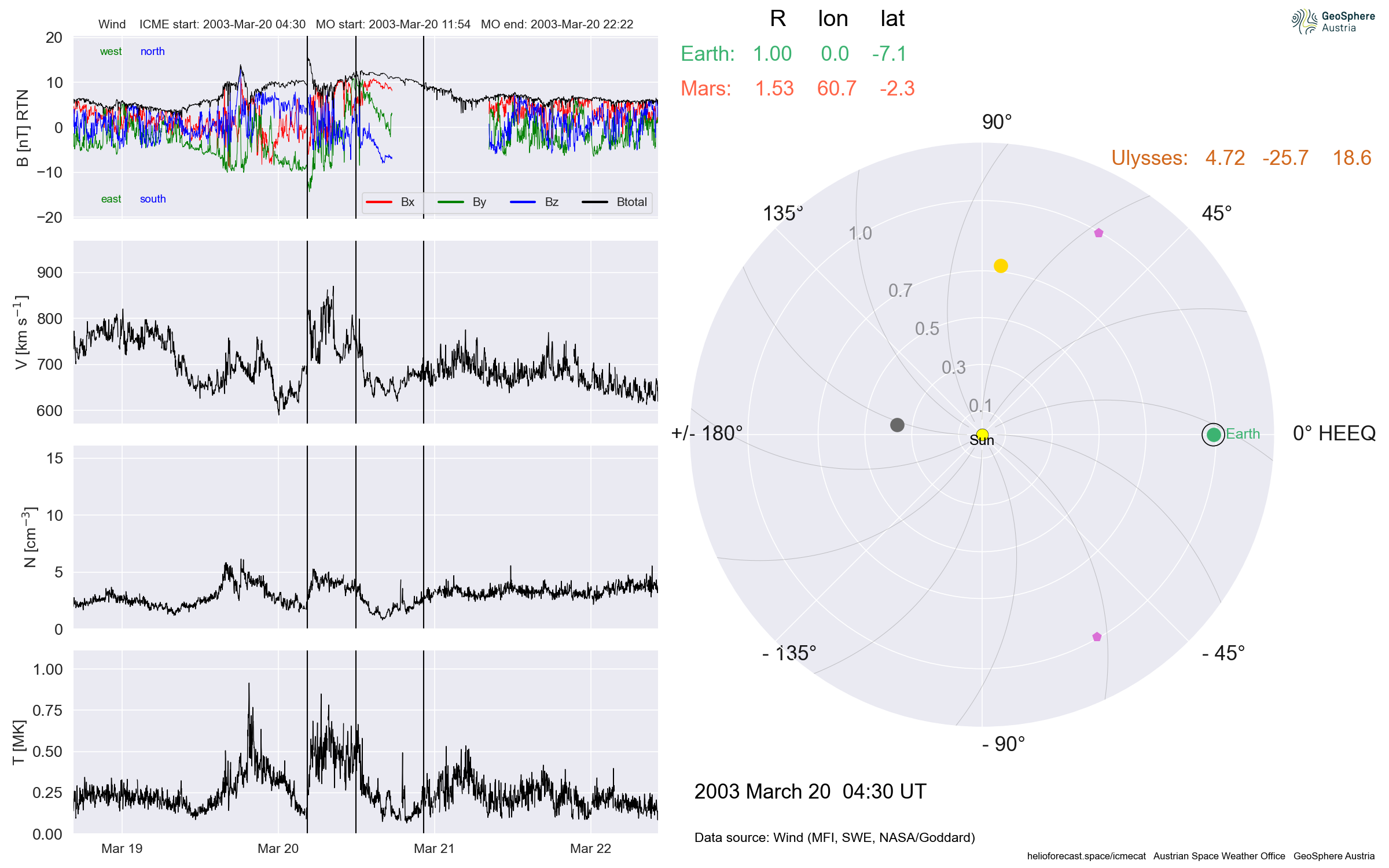Click the 'Mar 22' x-axis tick label

[x=590, y=848]
